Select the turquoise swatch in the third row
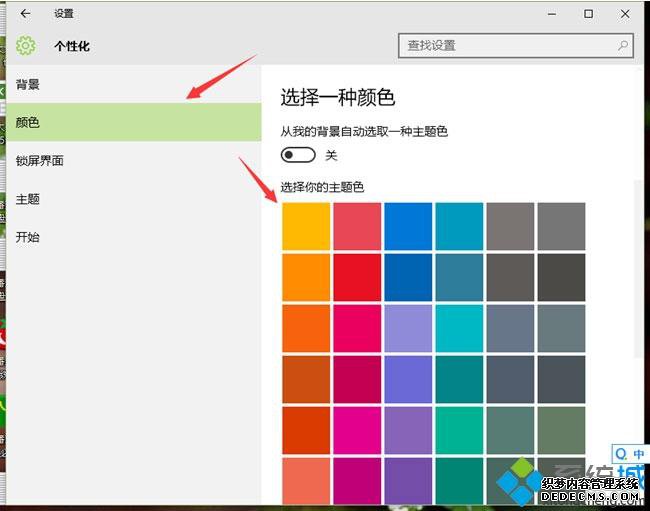The image size is (650, 511). point(459,328)
